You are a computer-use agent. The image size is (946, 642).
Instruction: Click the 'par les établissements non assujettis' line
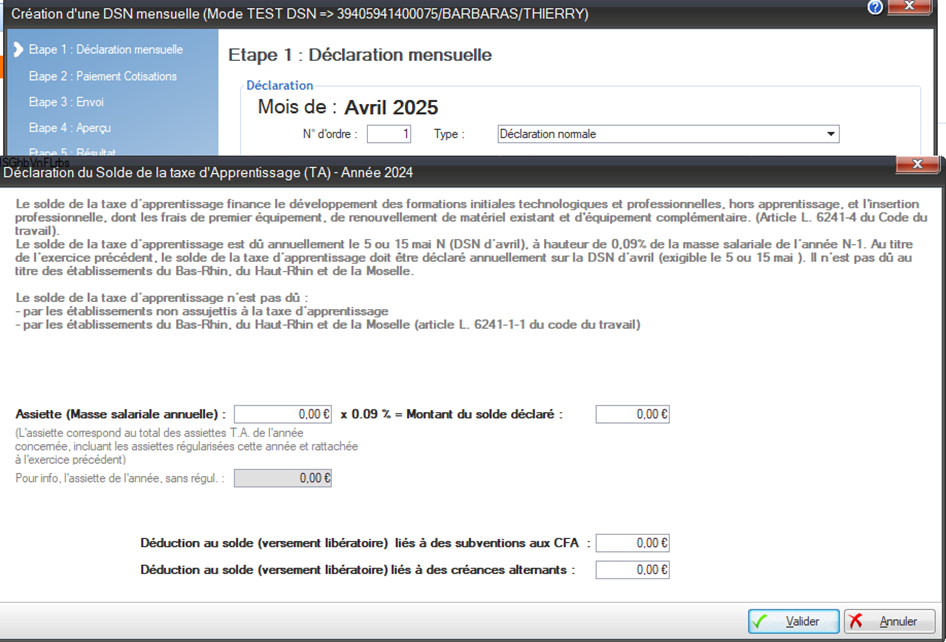pyautogui.click(x=202, y=311)
